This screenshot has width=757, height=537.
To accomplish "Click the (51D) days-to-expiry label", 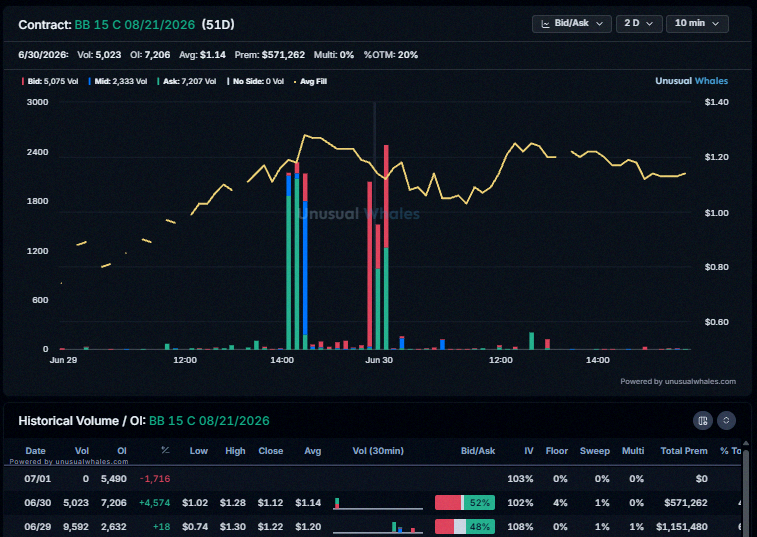I will [x=218, y=25].
